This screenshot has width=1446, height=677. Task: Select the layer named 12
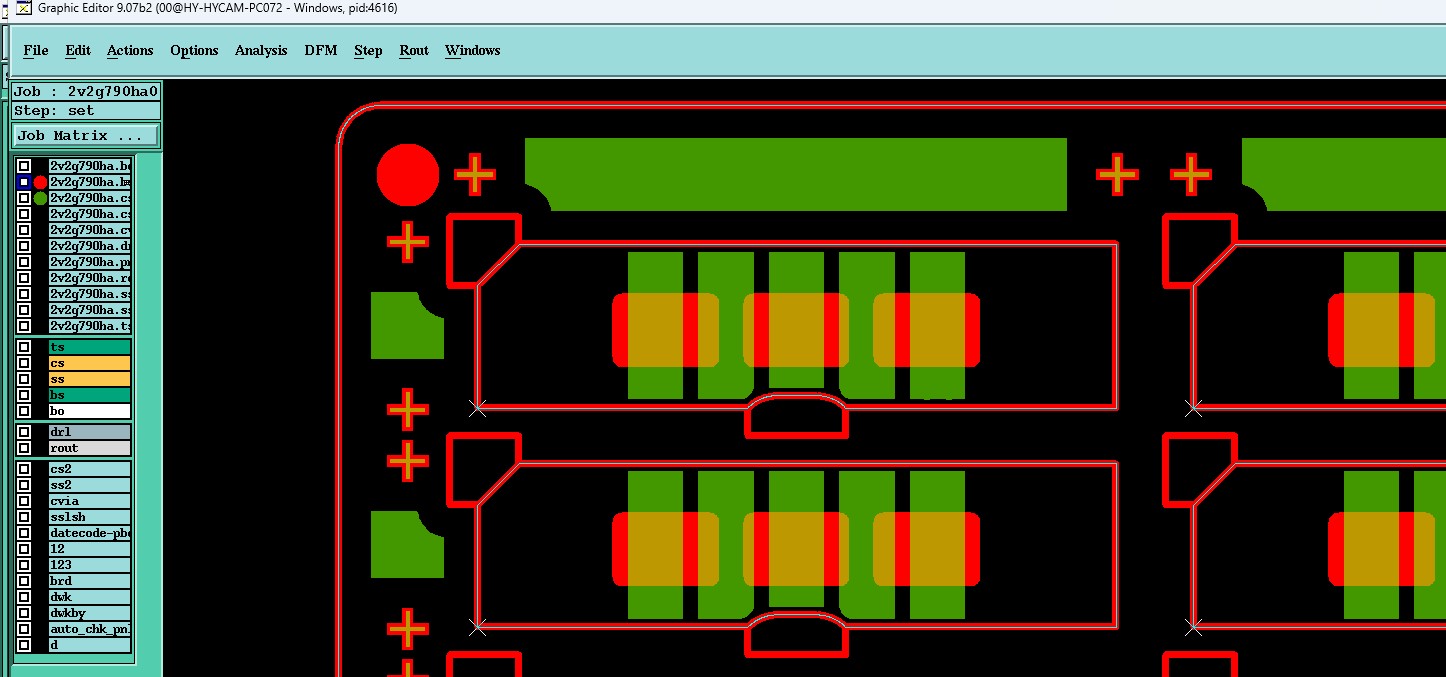pyautogui.click(x=89, y=549)
